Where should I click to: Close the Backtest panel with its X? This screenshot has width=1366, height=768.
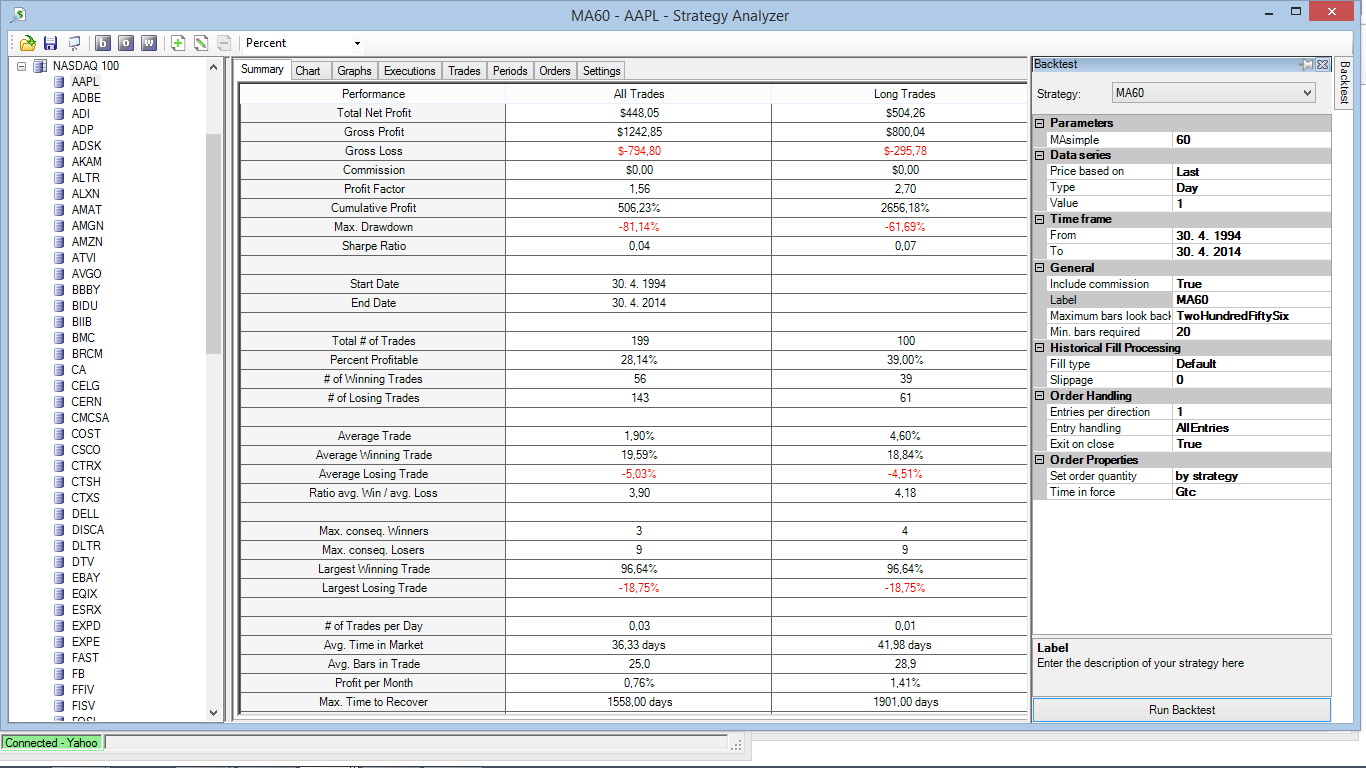(1322, 64)
